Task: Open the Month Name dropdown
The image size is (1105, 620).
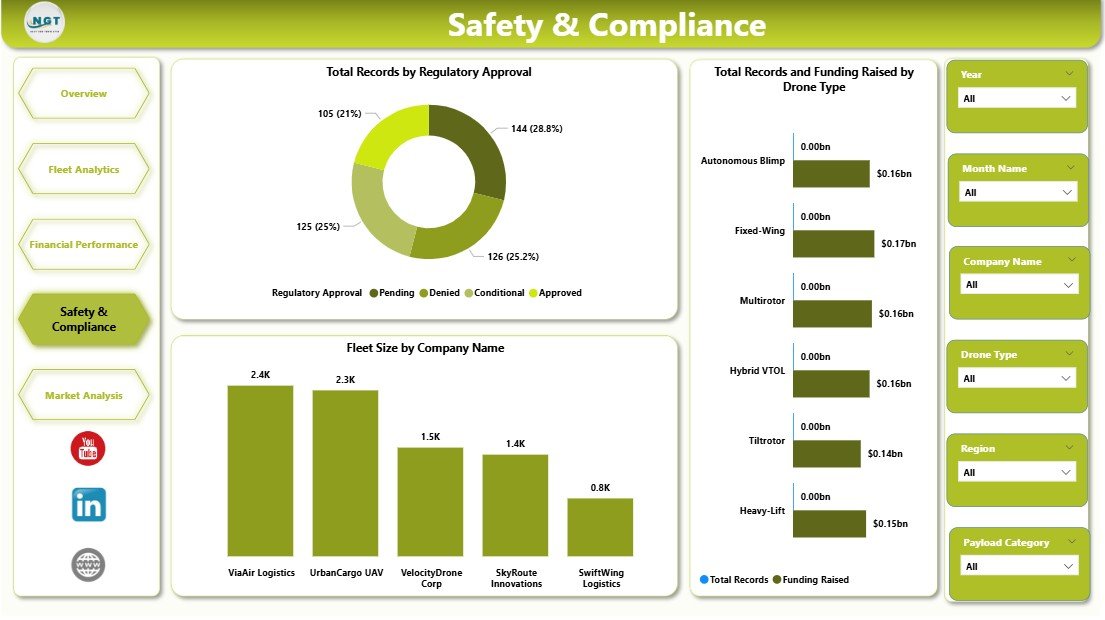Action: pyautogui.click(x=1017, y=192)
